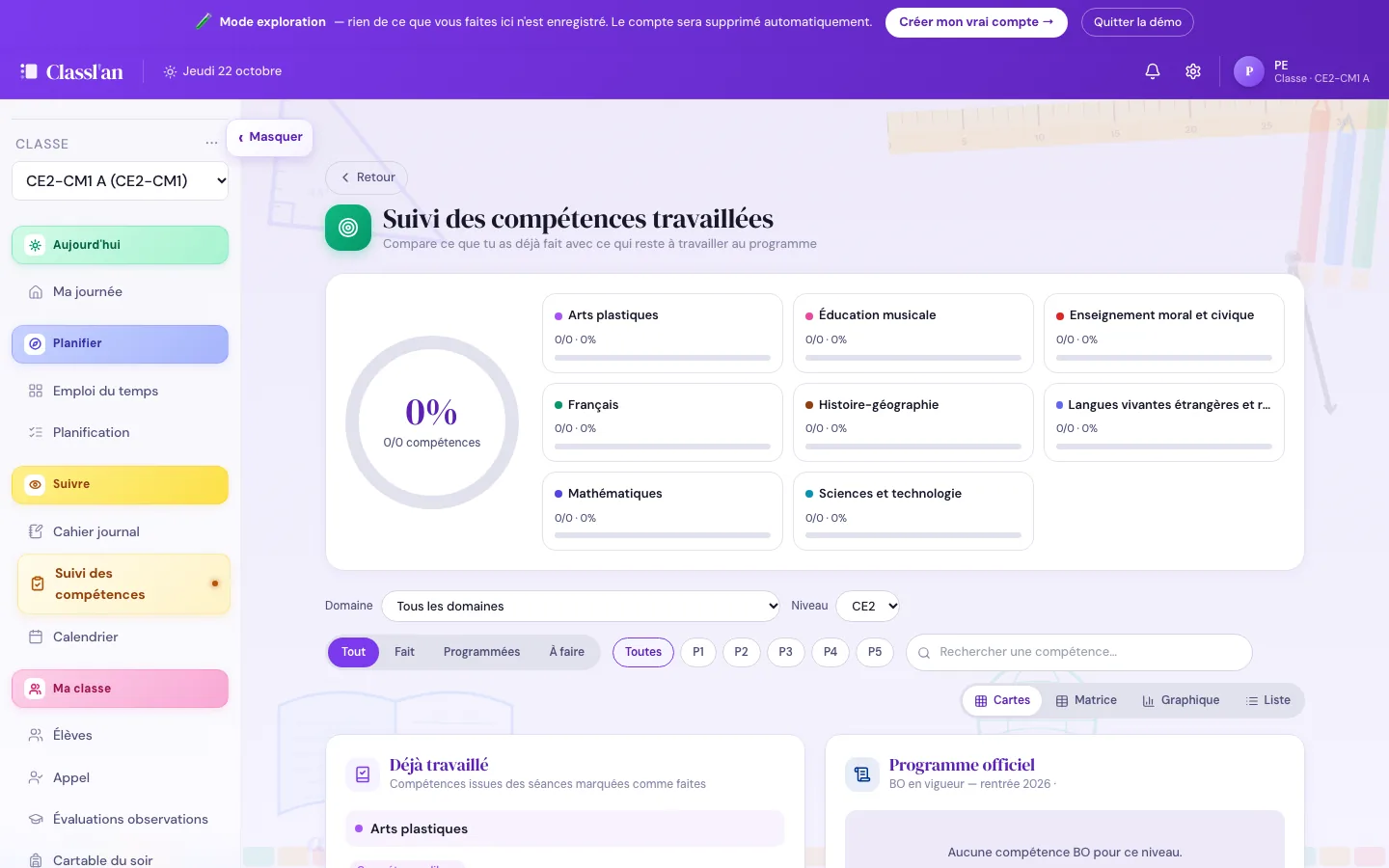The width and height of the screenshot is (1389, 868).
Task: Click Créer mon vrai compte button
Action: coord(976,22)
